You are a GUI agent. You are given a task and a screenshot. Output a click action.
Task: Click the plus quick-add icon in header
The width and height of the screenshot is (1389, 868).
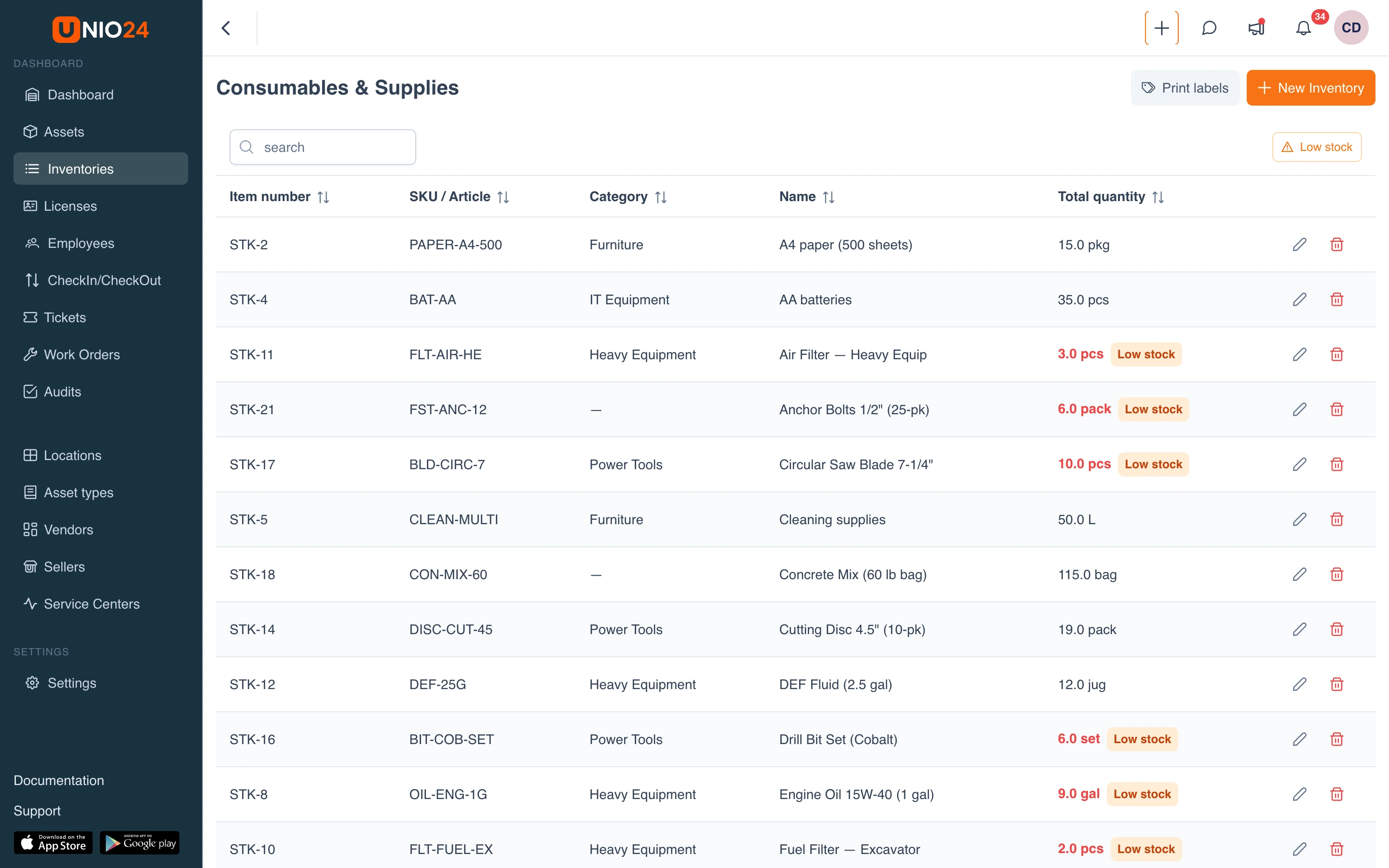pos(1162,28)
